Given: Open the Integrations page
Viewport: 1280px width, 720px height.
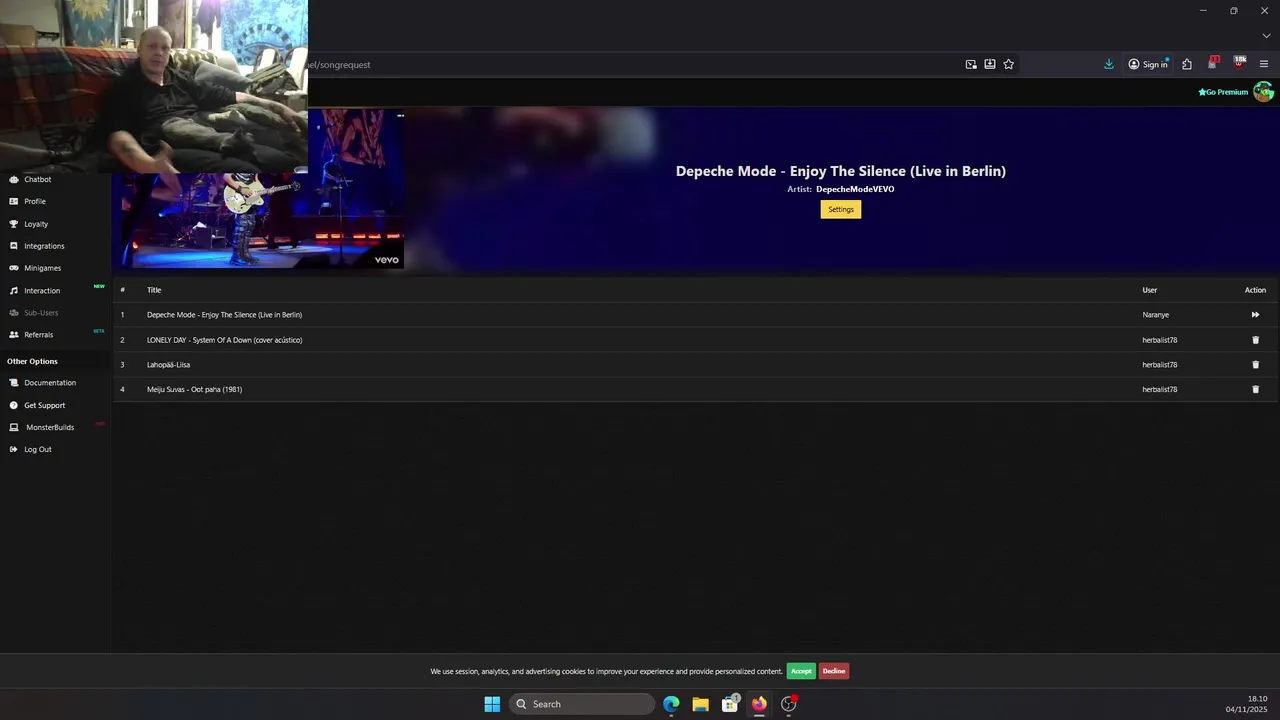Looking at the screenshot, I should pos(44,246).
